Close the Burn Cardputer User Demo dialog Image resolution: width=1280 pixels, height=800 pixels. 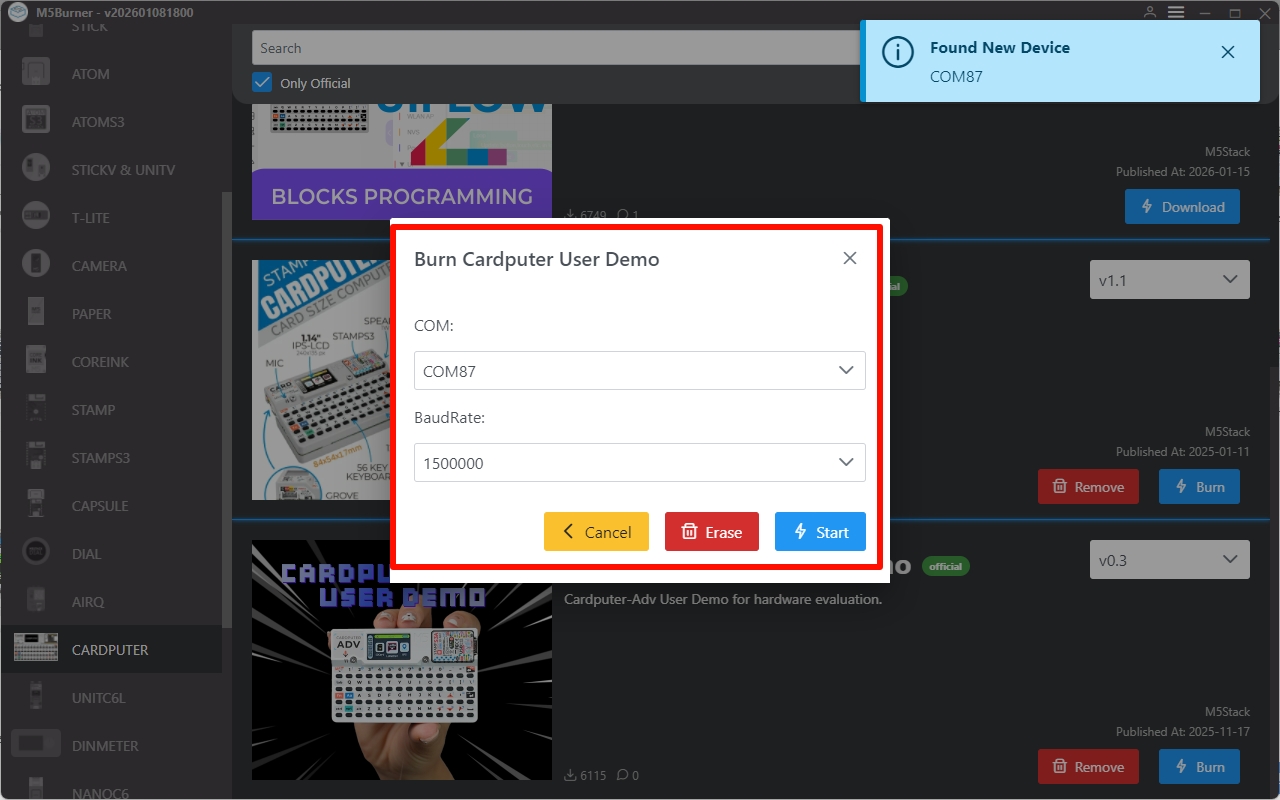(850, 258)
